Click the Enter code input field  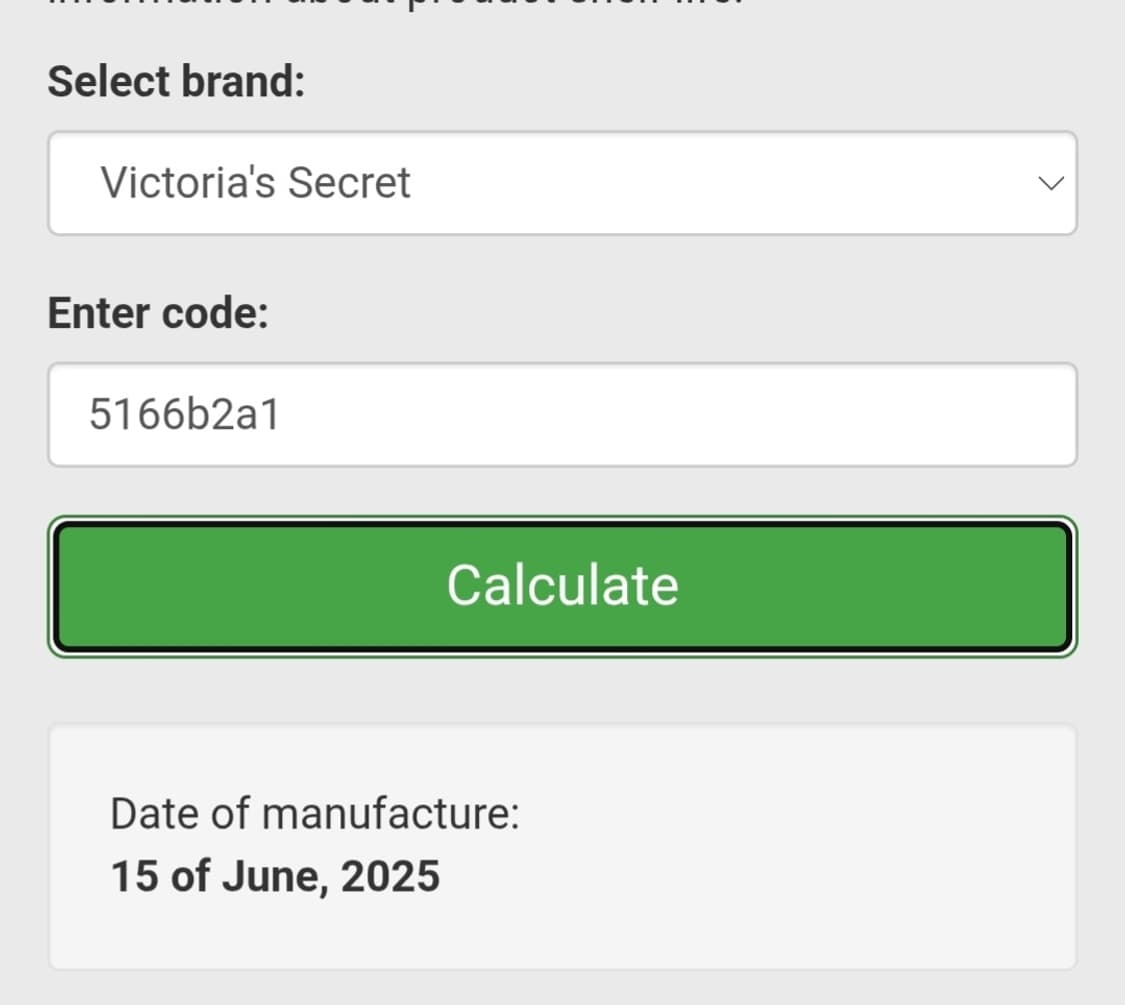tap(562, 414)
